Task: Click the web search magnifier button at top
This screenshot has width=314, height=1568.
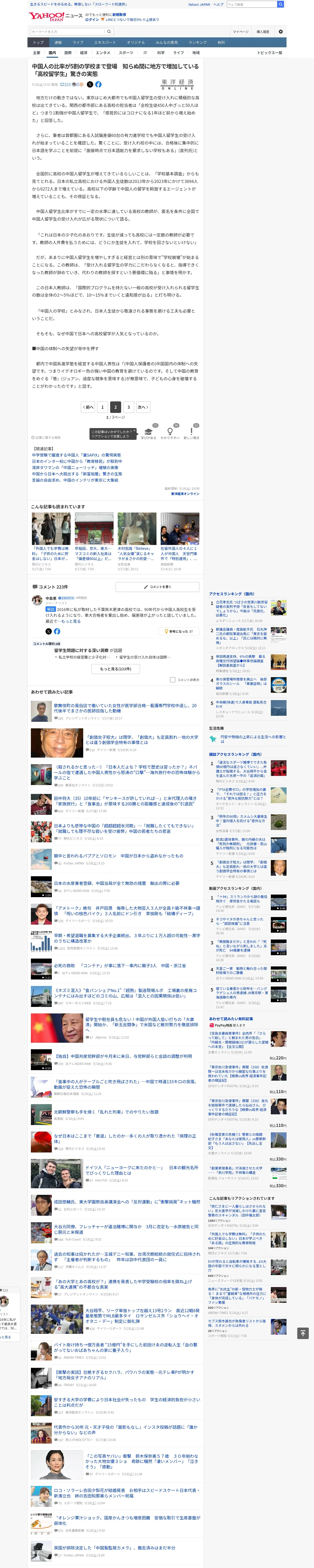Action: click(281, 4)
